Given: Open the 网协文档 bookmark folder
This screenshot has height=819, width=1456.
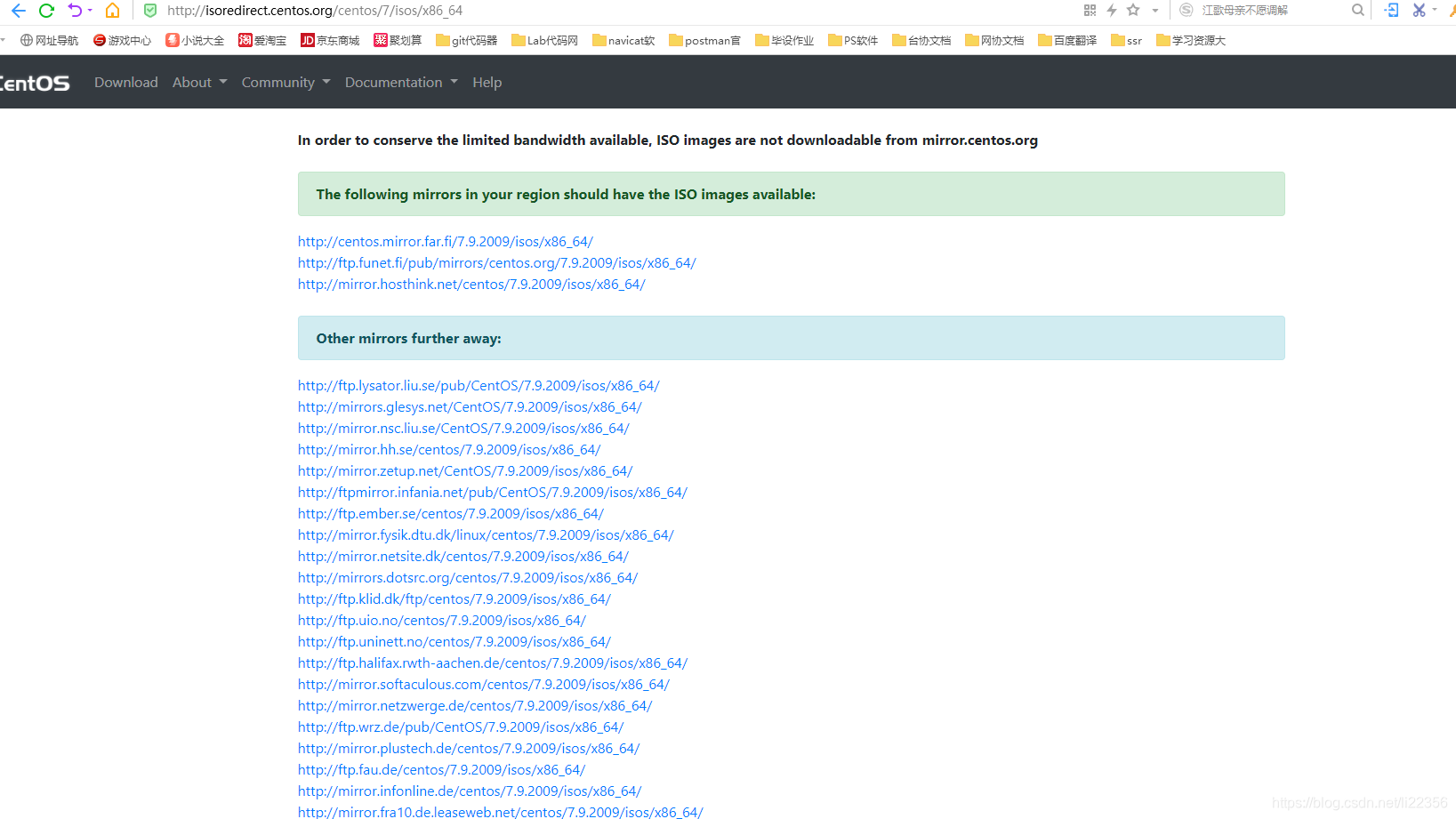Looking at the screenshot, I should (x=994, y=40).
